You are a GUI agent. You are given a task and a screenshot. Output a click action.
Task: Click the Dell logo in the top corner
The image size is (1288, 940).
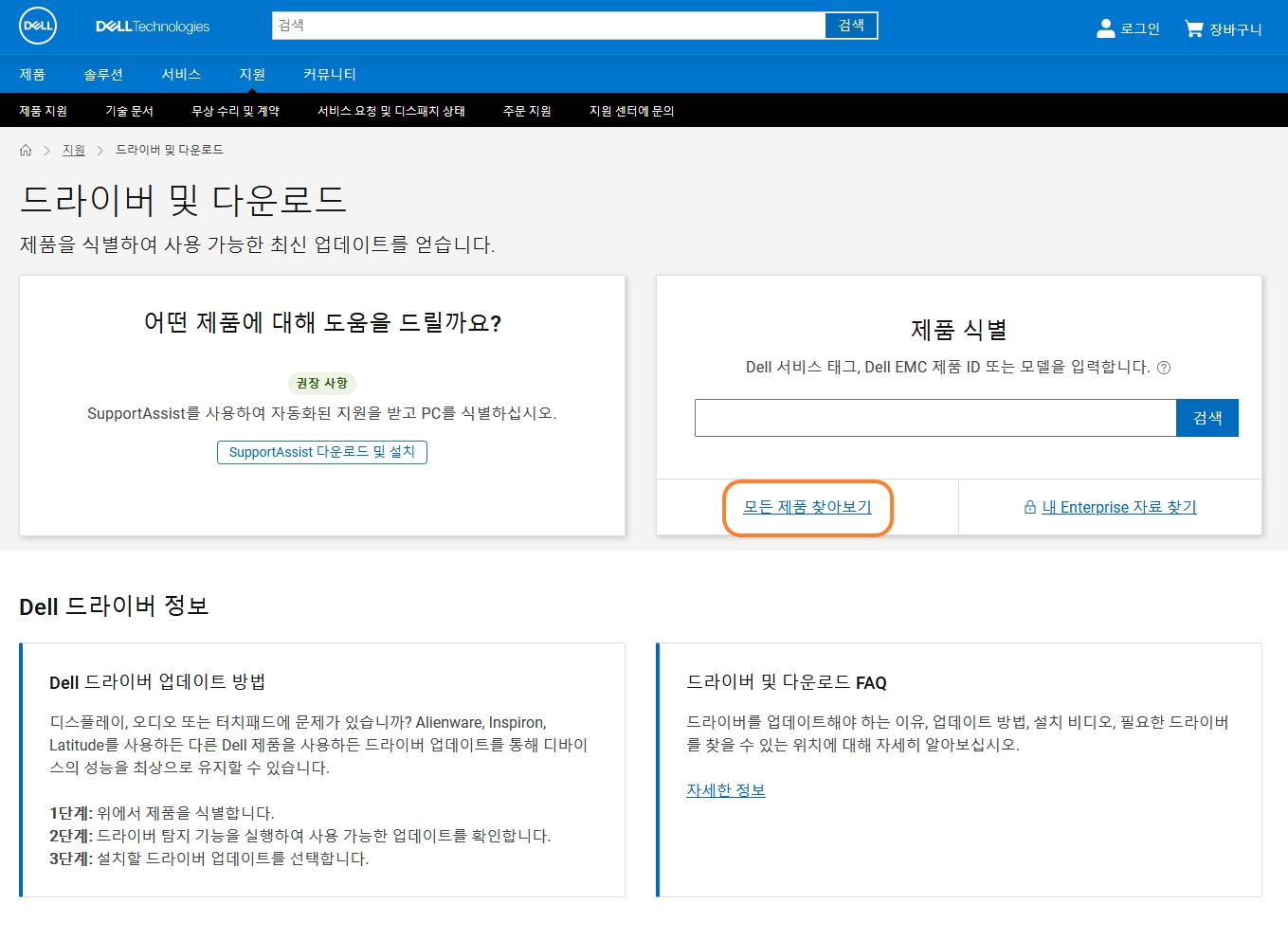37,26
